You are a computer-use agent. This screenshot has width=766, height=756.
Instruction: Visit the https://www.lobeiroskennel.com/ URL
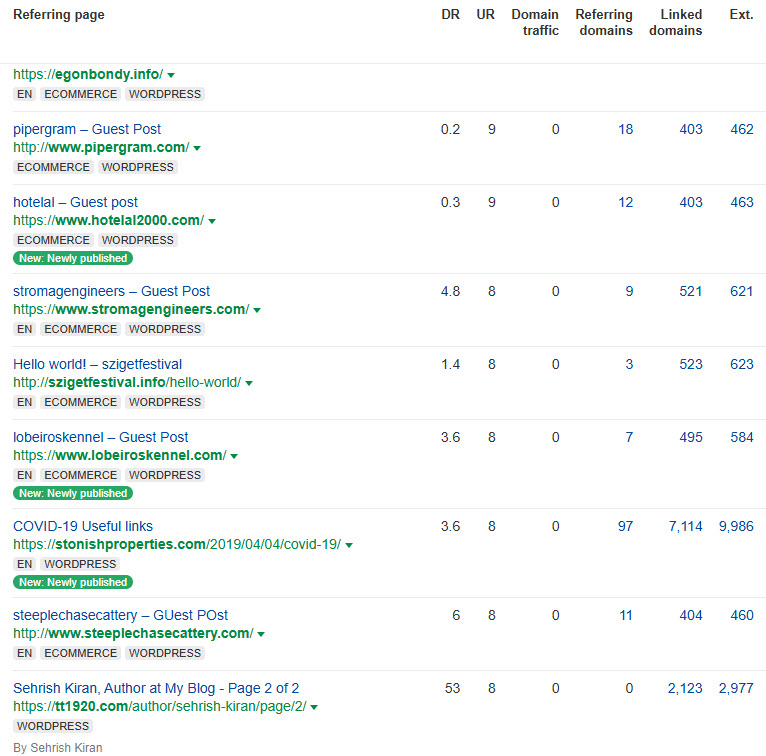pyautogui.click(x=120, y=455)
